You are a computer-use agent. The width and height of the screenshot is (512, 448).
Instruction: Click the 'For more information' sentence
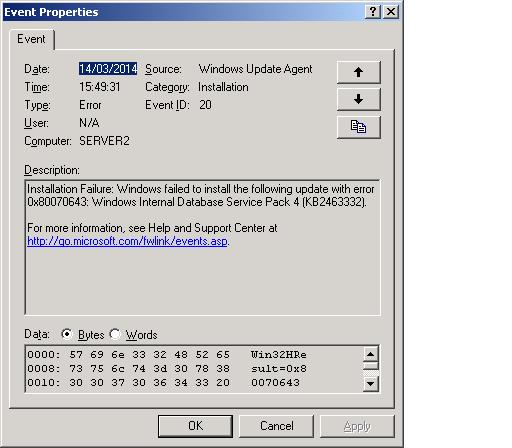[x=152, y=228]
